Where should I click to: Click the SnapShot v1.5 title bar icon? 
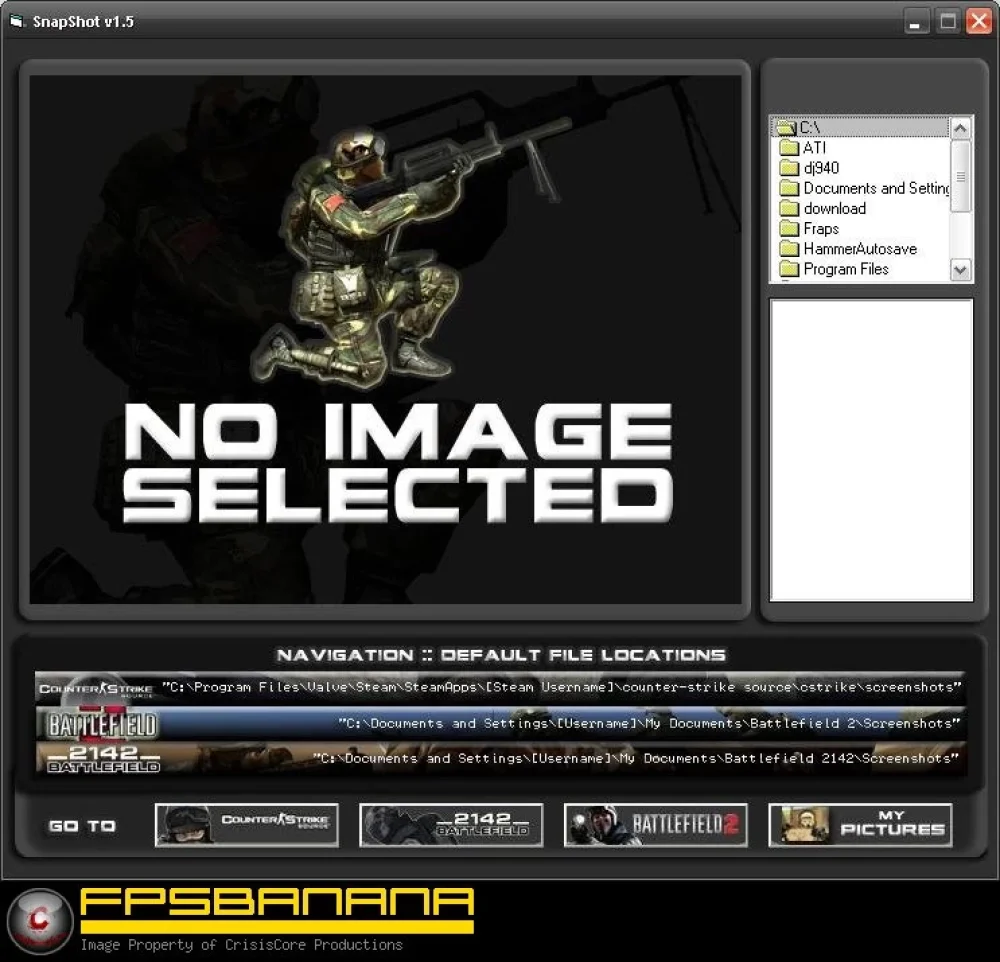(x=17, y=21)
